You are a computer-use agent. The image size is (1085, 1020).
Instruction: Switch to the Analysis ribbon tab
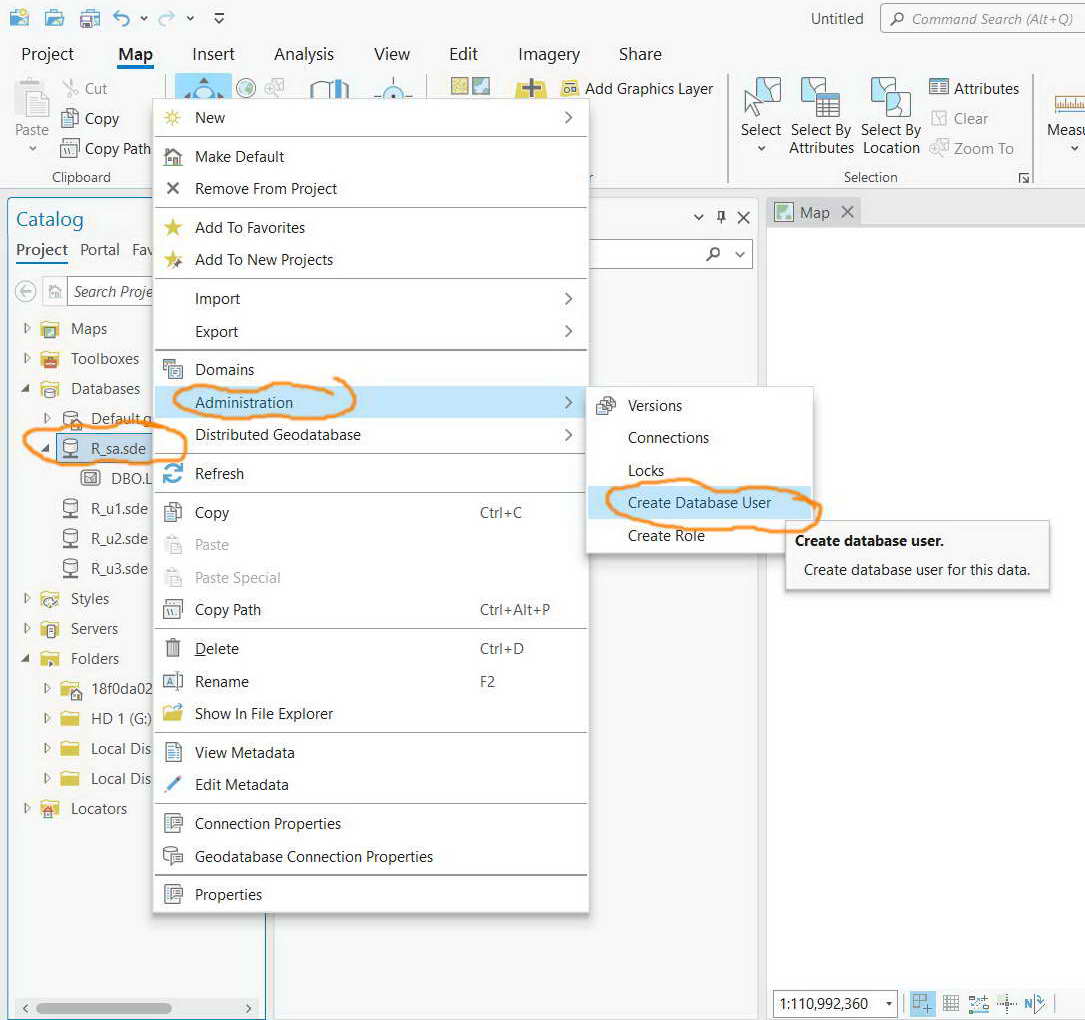pos(304,54)
